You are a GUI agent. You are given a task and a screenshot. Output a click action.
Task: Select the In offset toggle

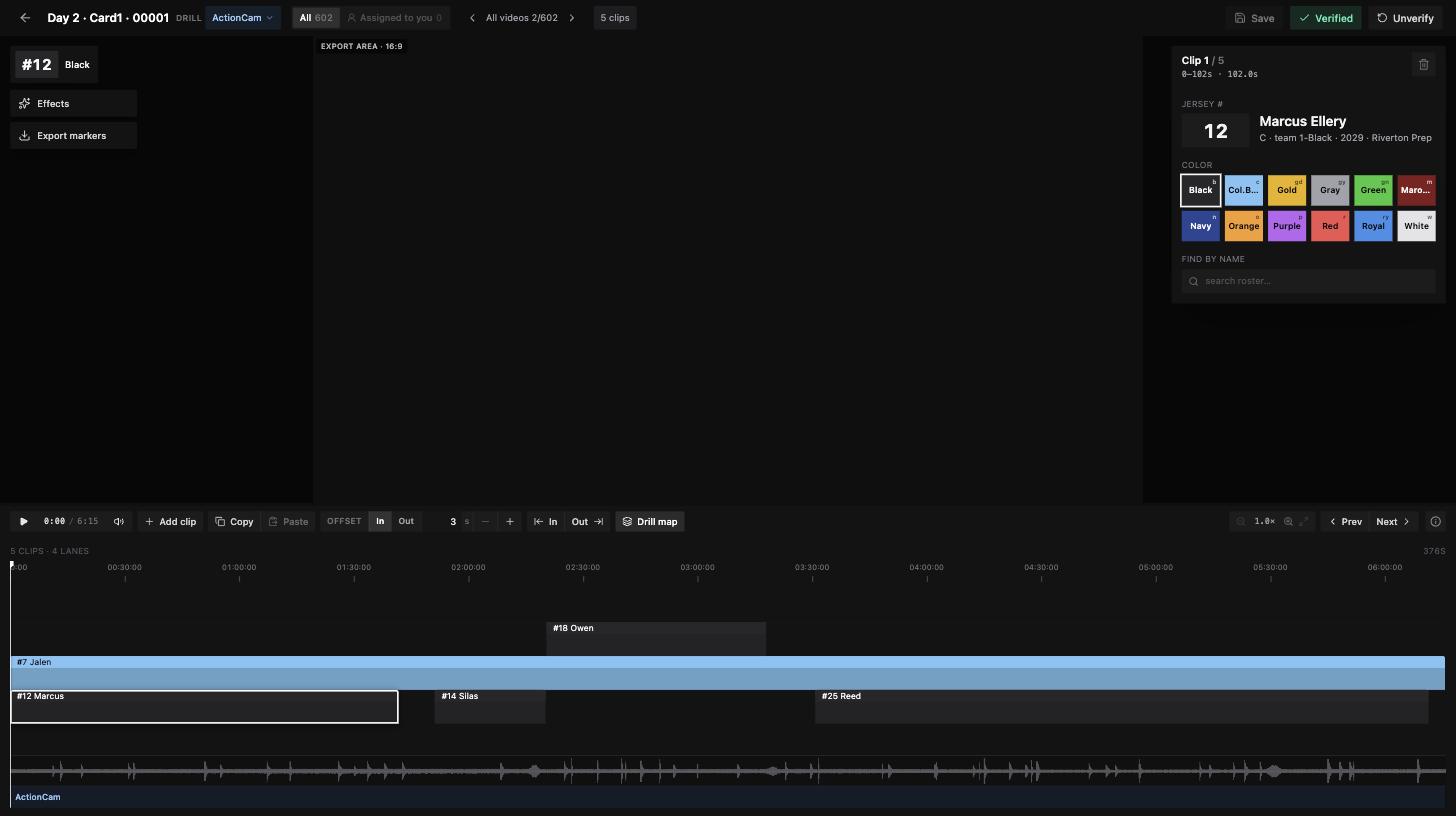click(x=380, y=521)
